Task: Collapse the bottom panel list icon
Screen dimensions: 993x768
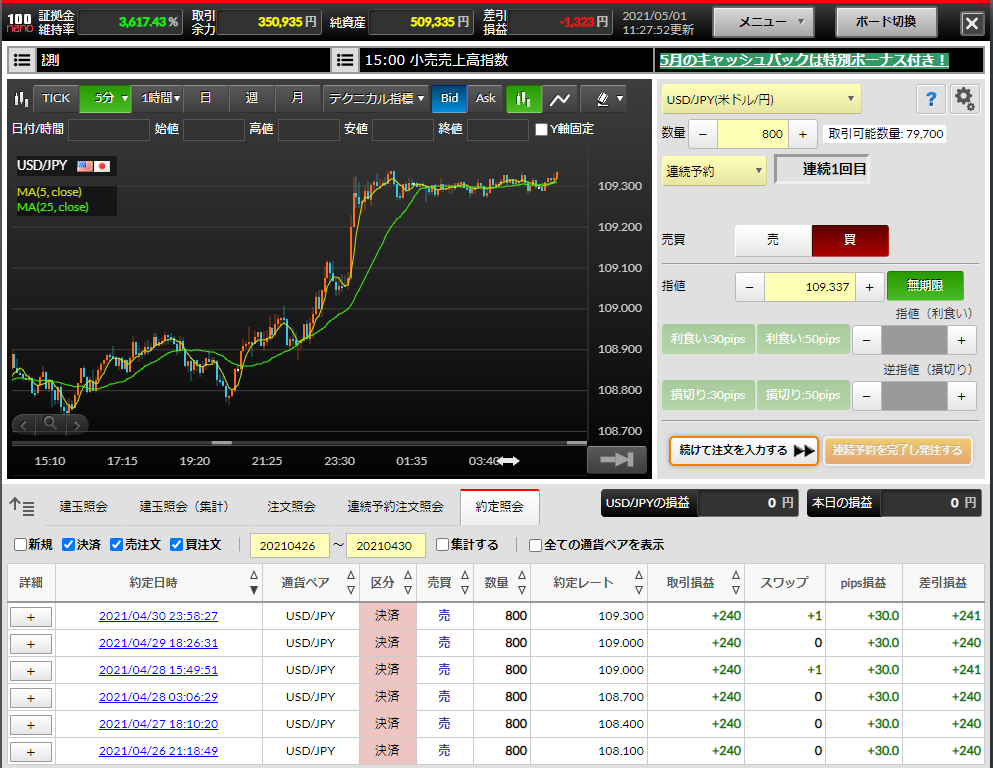Action: (x=22, y=506)
